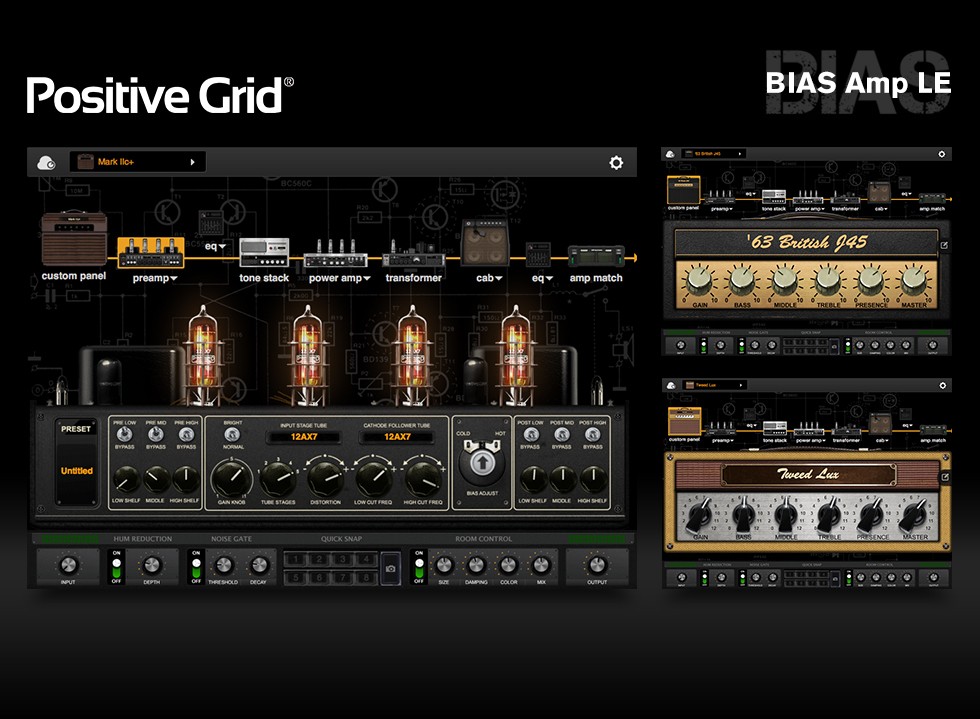Open eq dropdown after cab in Mark IIc+ window
980x719 pixels.
(x=542, y=278)
